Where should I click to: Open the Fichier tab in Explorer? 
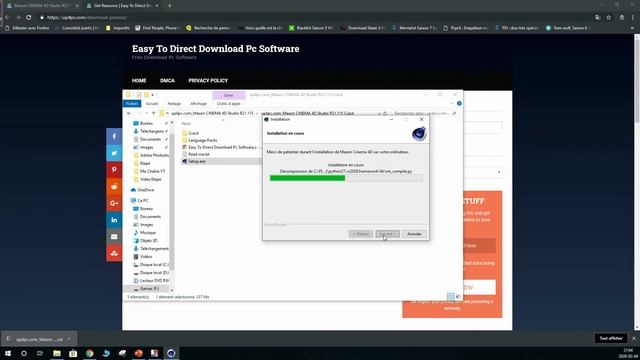132,104
